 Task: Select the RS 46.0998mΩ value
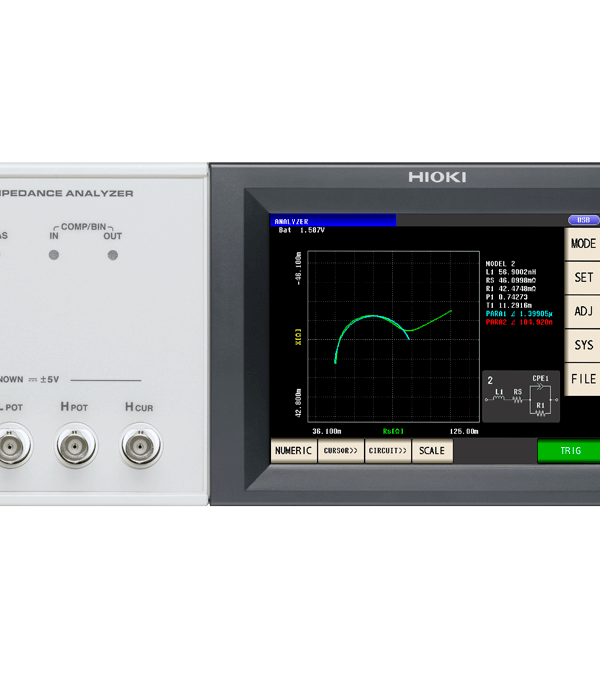511,280
